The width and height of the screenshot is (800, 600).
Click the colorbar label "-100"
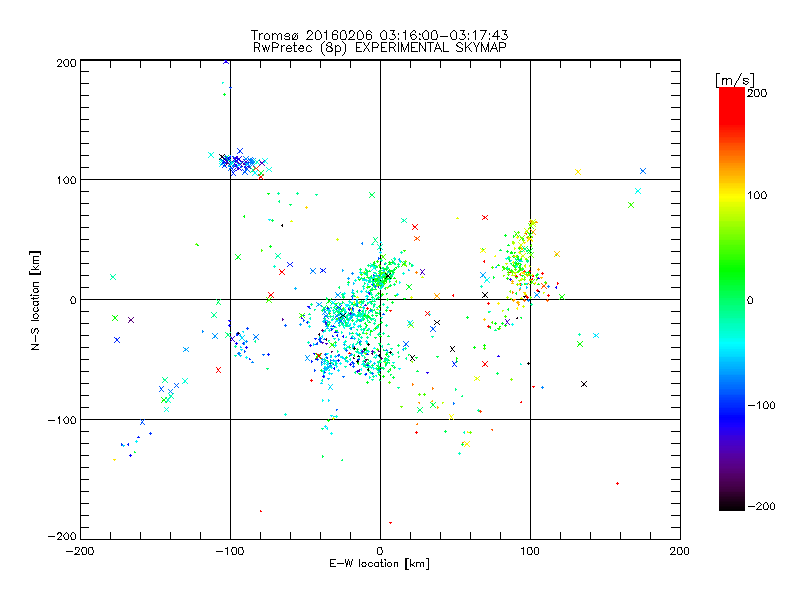(761, 405)
